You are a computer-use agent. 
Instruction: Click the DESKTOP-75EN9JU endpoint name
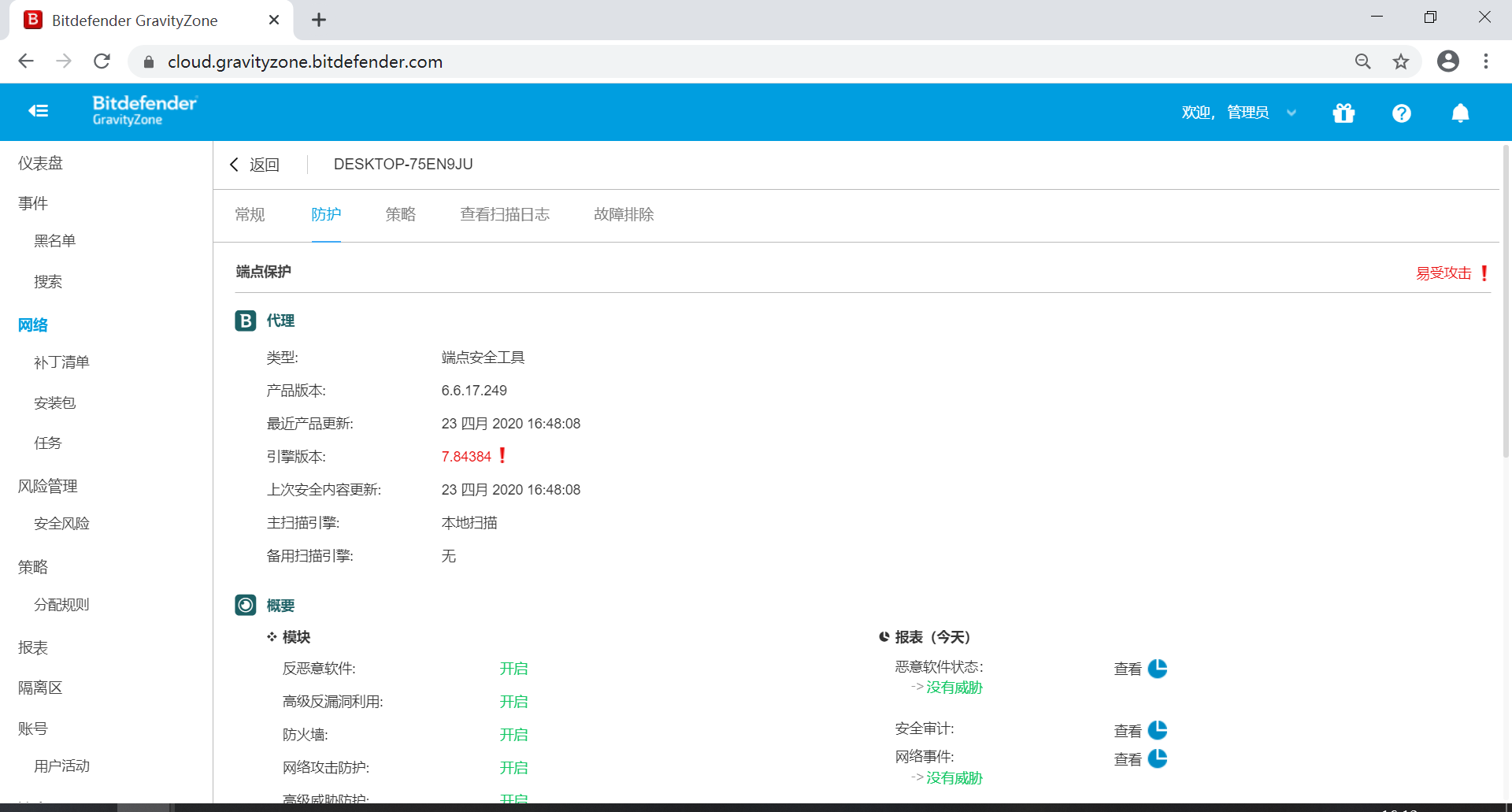pos(403,164)
